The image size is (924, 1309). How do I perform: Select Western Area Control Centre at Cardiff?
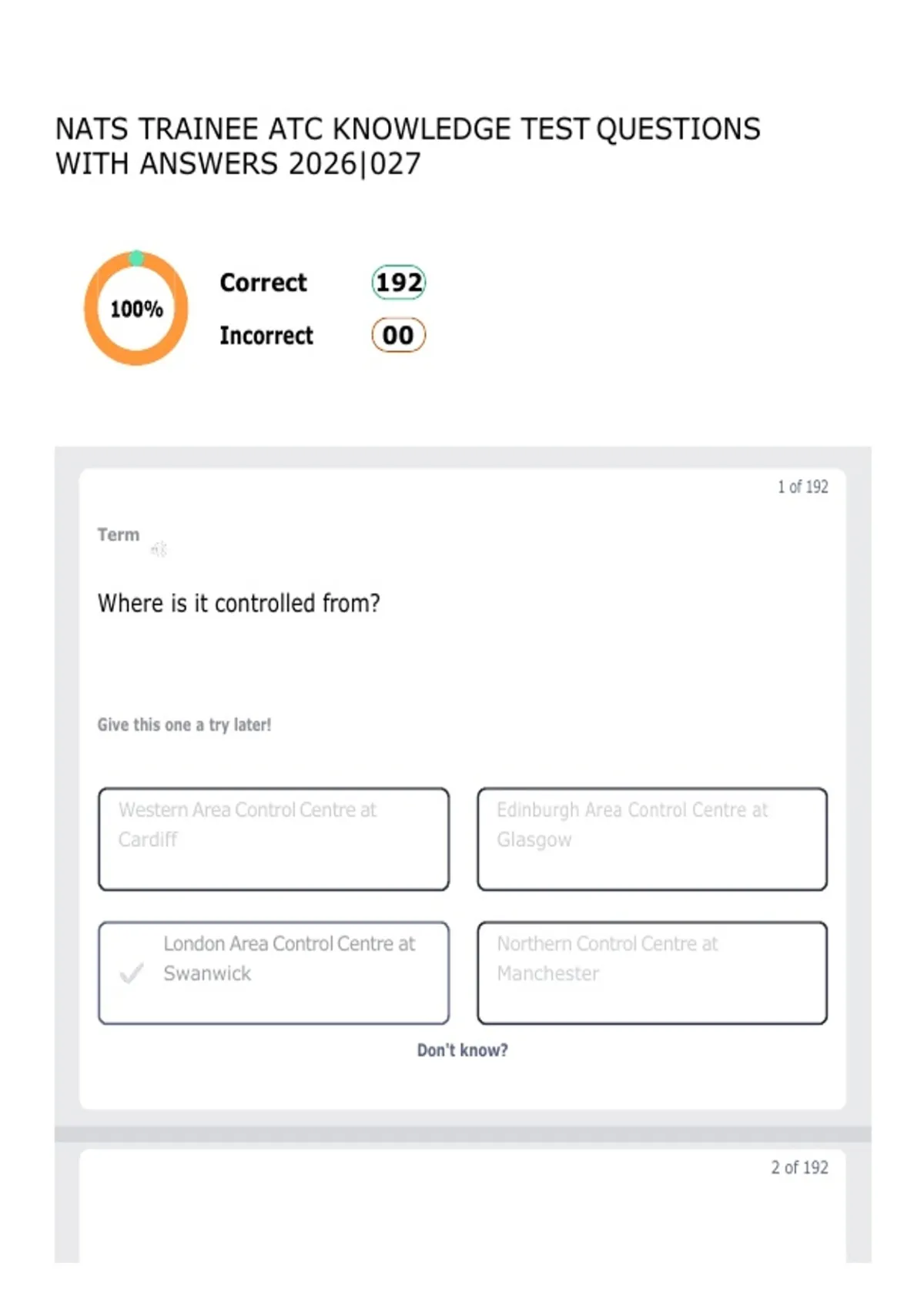pyautogui.click(x=273, y=839)
